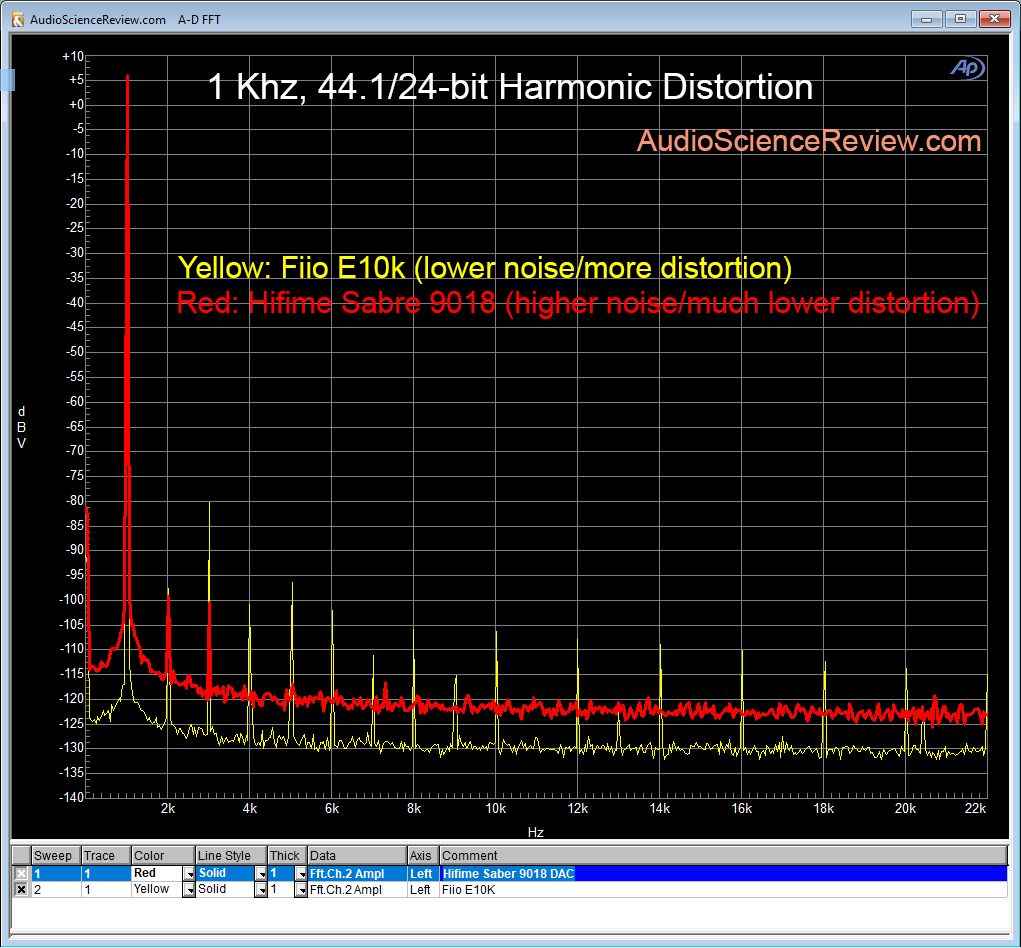Click the 'Left' axis cell of Hifime row
Image resolution: width=1021 pixels, height=948 pixels.
423,874
